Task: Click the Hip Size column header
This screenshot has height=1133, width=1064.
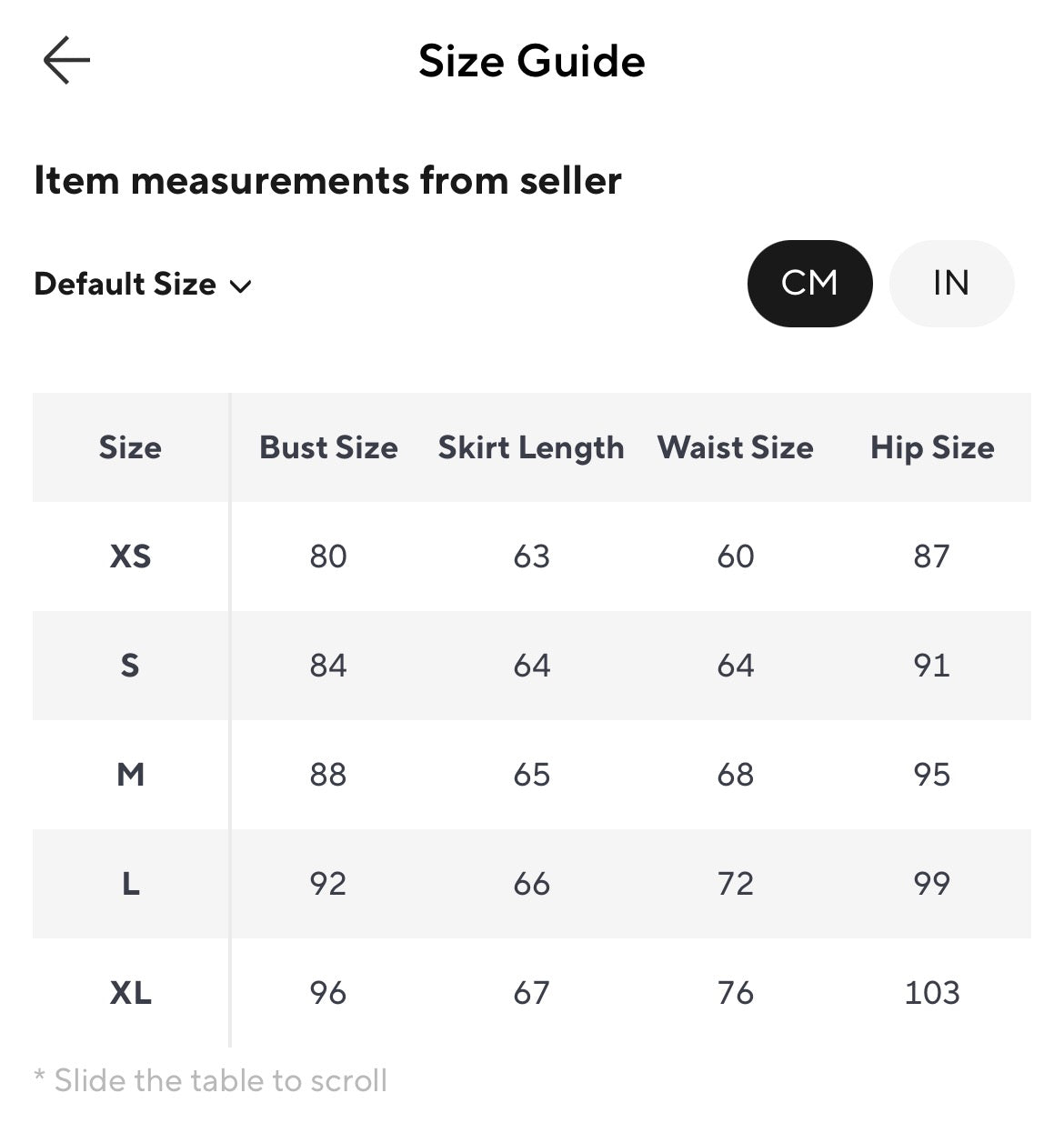Action: click(x=932, y=447)
